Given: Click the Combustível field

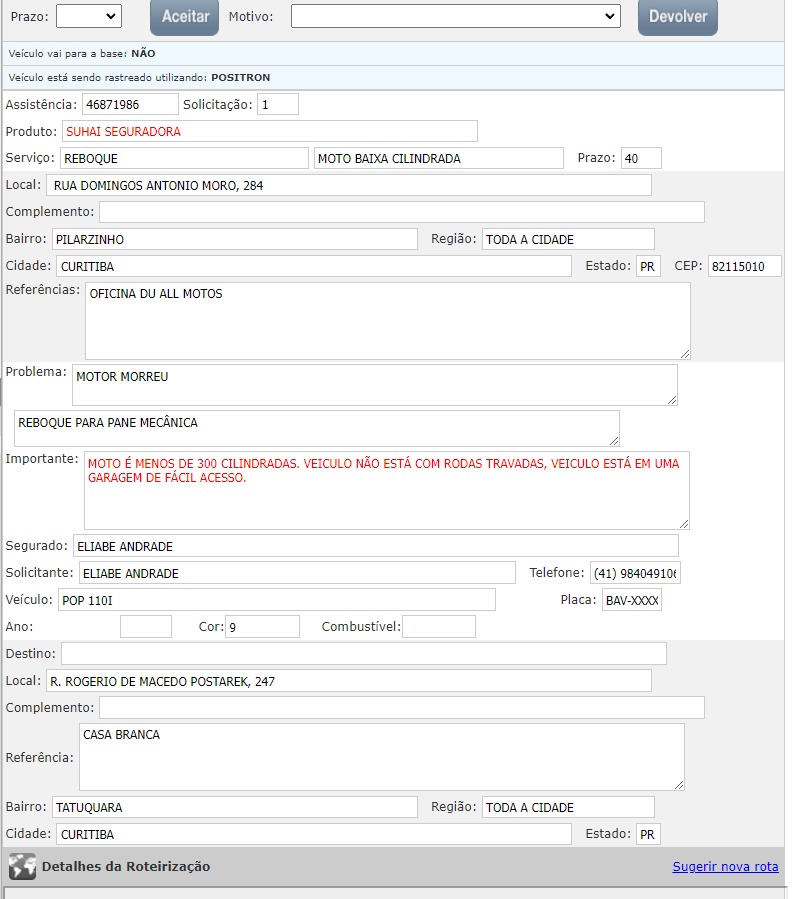Looking at the screenshot, I should pos(438,627).
